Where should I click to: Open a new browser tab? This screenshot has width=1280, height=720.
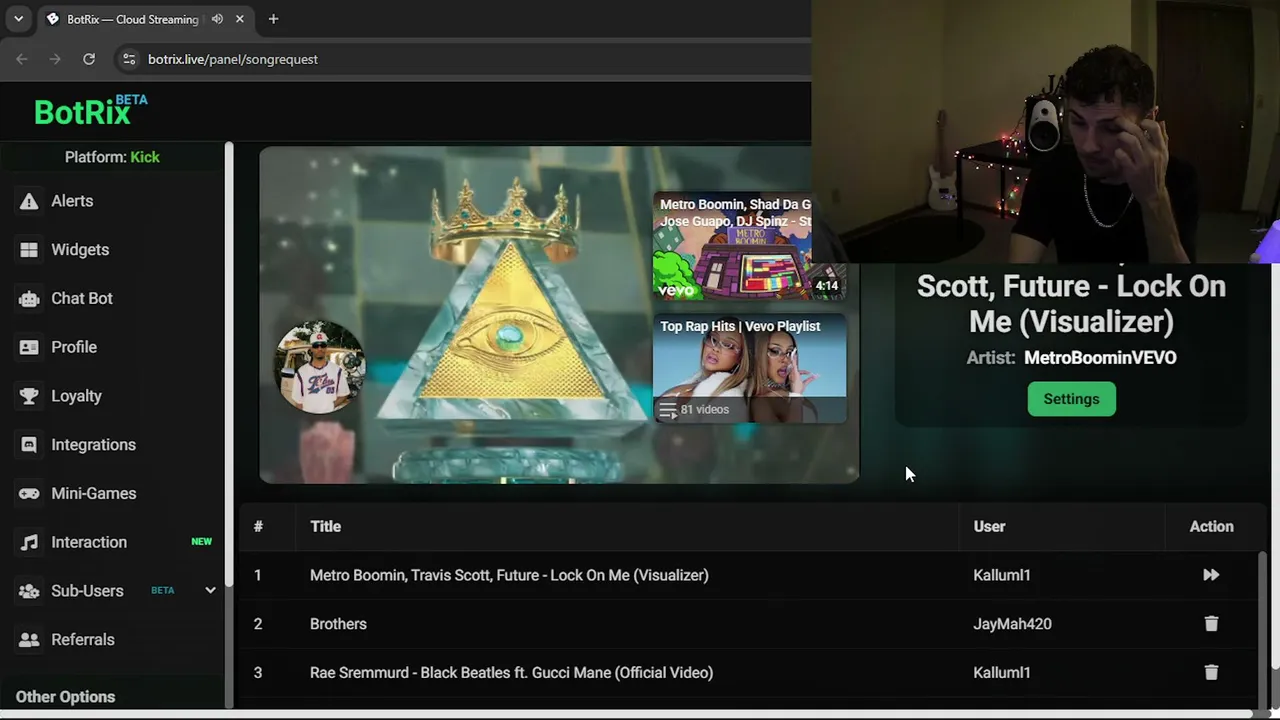click(273, 19)
